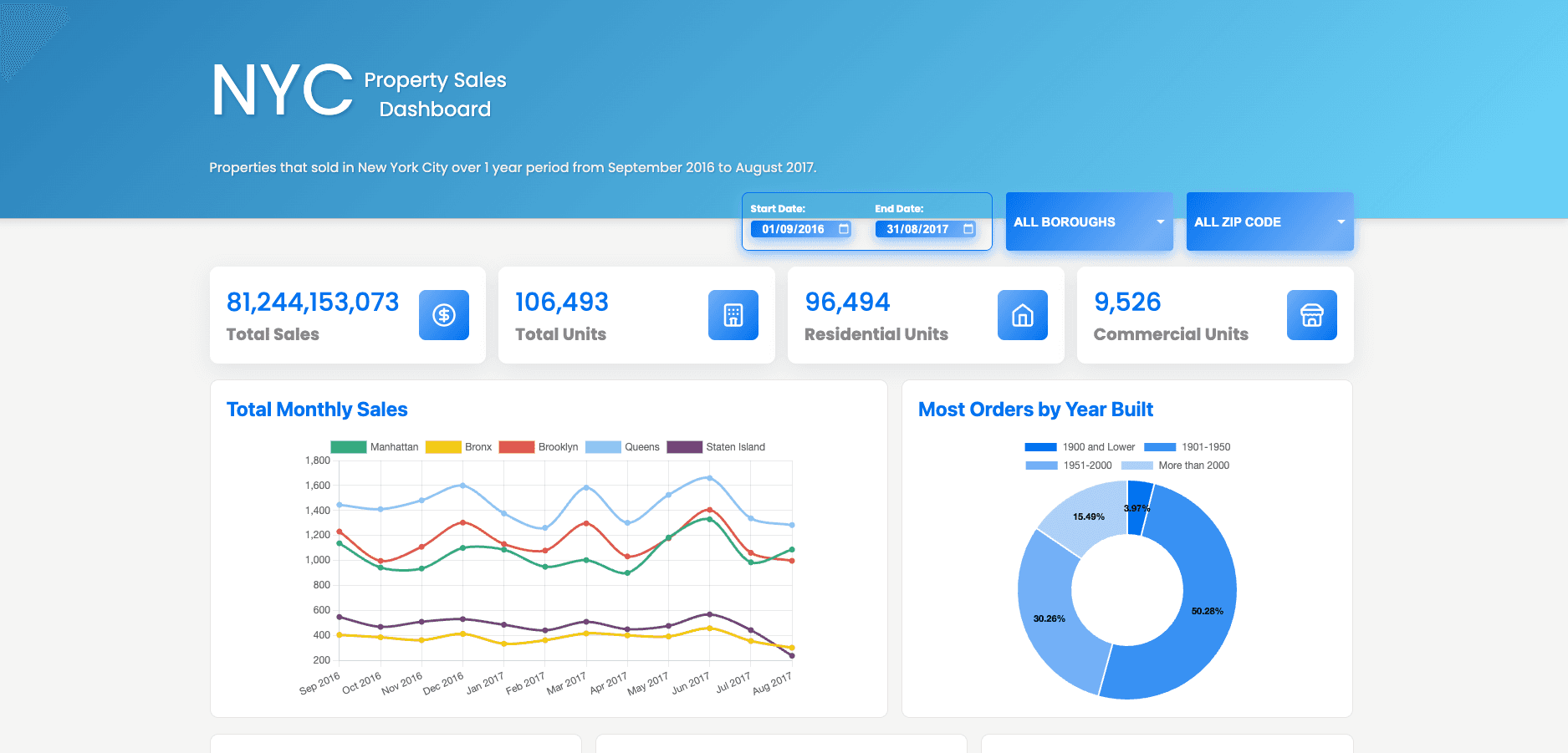1568x753 pixels.
Task: Toggle the Manhattan series in the legend
Action: click(395, 446)
